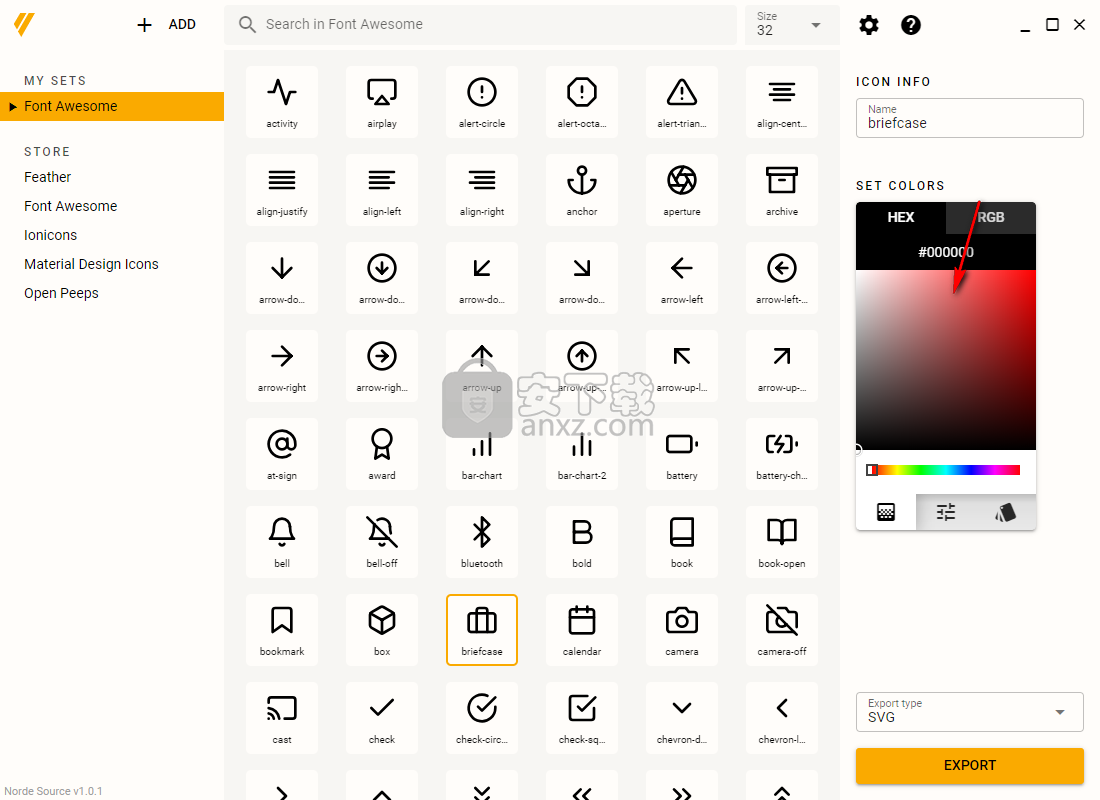This screenshot has height=800, width=1100.
Task: Click the hue slider bar
Action: pyautogui.click(x=945, y=470)
